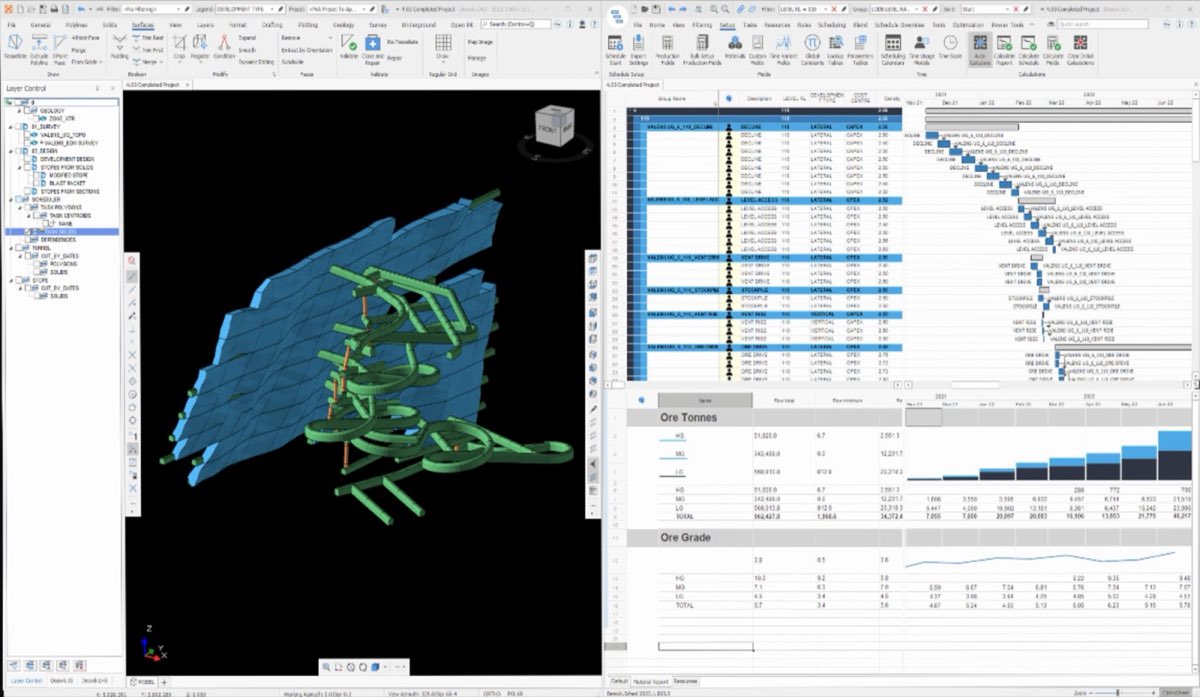Open Time Usage Models

tap(922, 48)
